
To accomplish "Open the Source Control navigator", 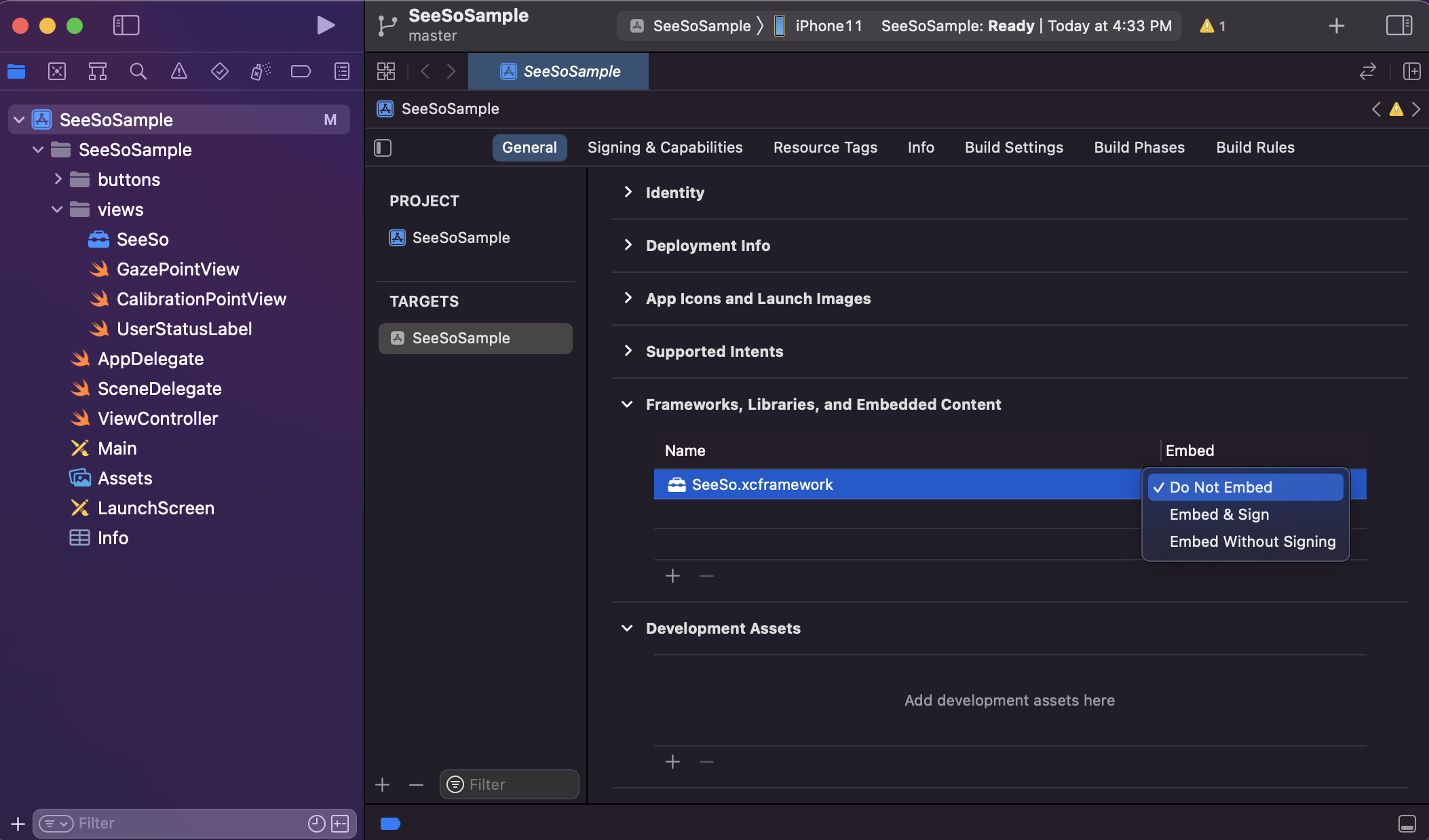I will (57, 71).
